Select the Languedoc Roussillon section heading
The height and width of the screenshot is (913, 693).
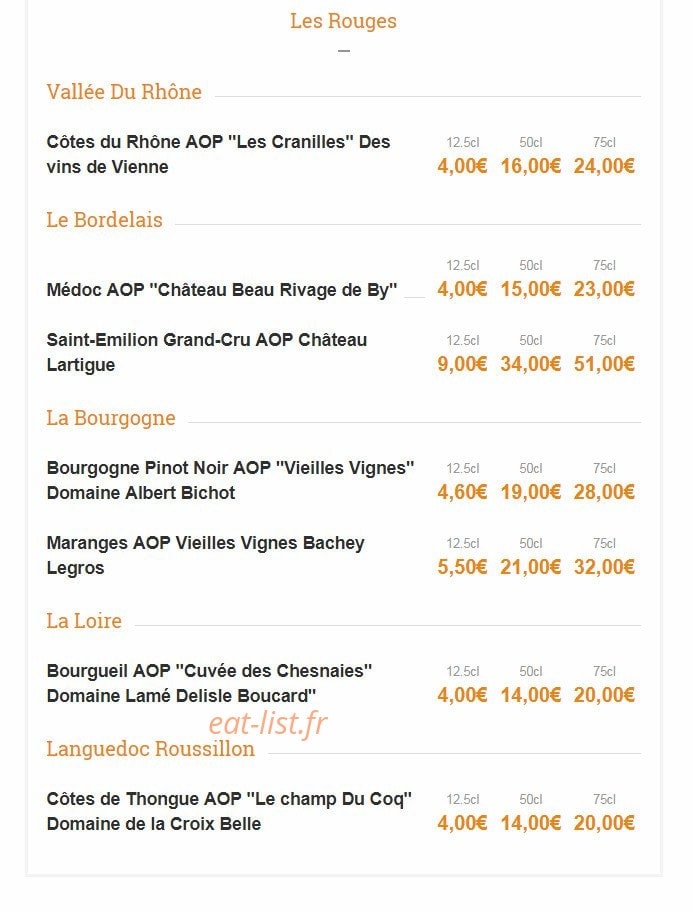click(x=150, y=749)
